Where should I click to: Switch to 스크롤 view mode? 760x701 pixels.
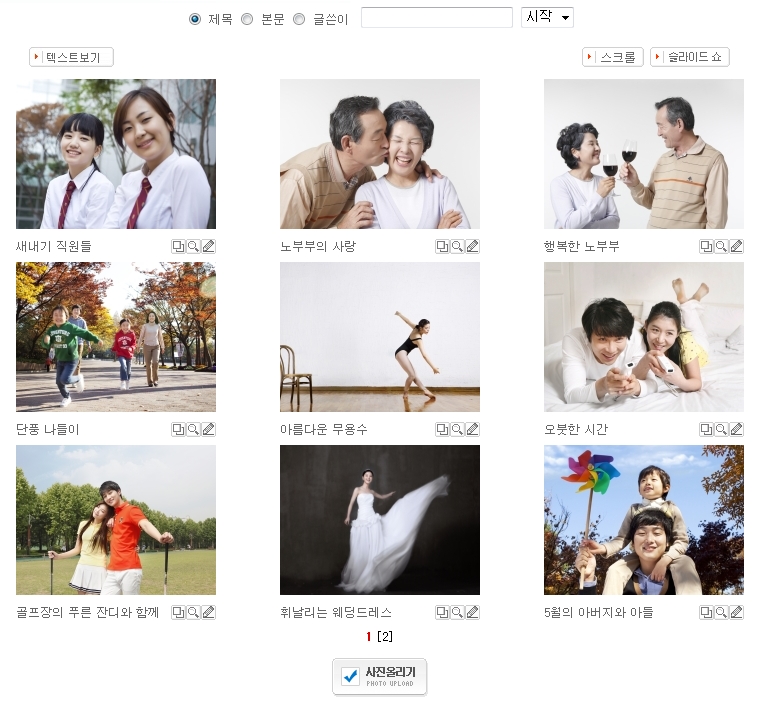click(x=612, y=57)
